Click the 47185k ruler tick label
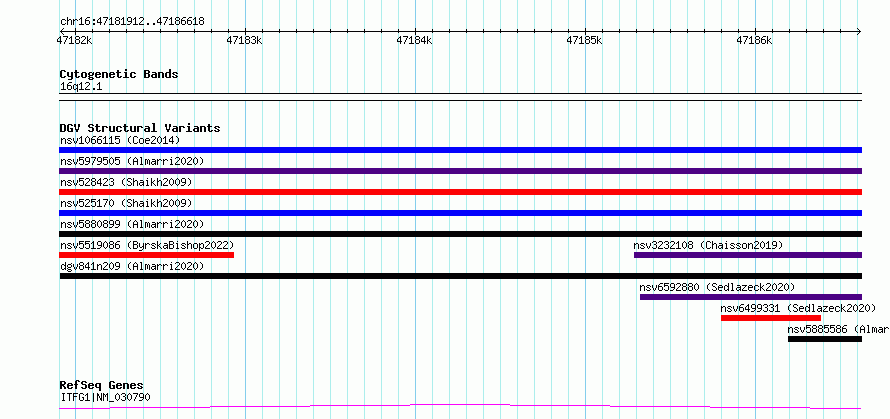 point(585,40)
